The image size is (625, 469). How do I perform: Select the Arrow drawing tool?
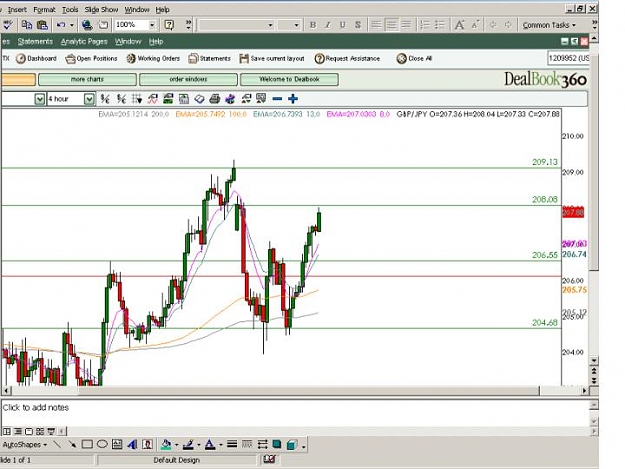pos(72,444)
